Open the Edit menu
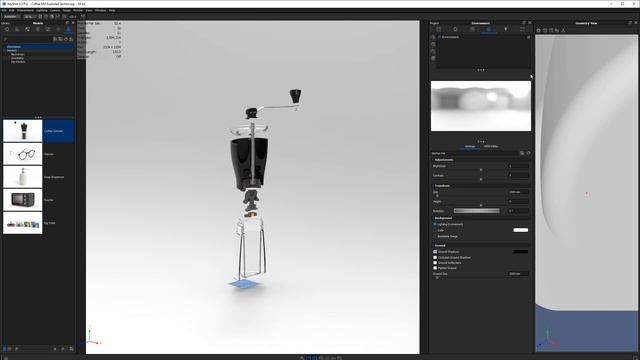 pos(11,10)
